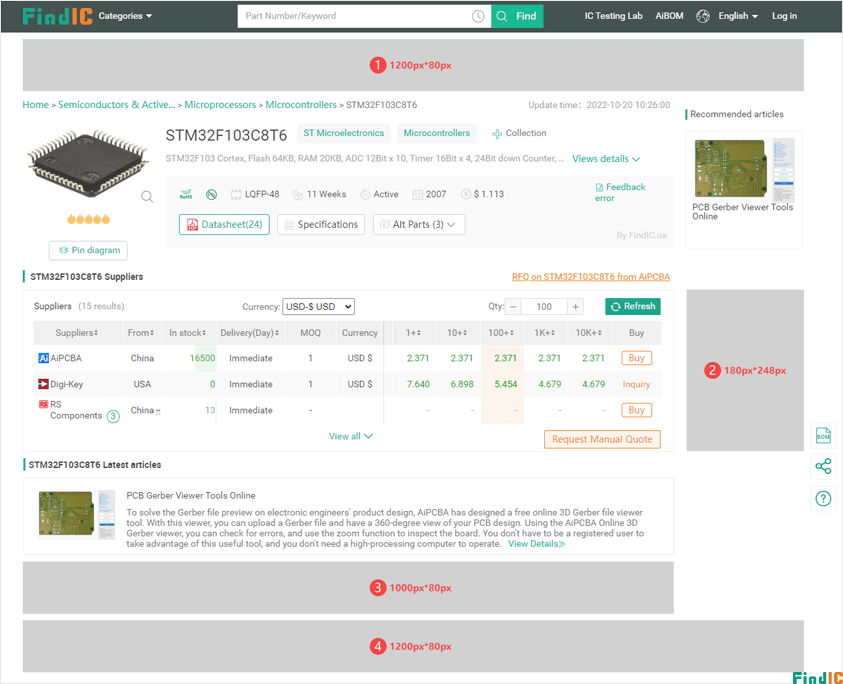The height and width of the screenshot is (684, 843).
Task: Open Specifications button
Action: [x=321, y=224]
